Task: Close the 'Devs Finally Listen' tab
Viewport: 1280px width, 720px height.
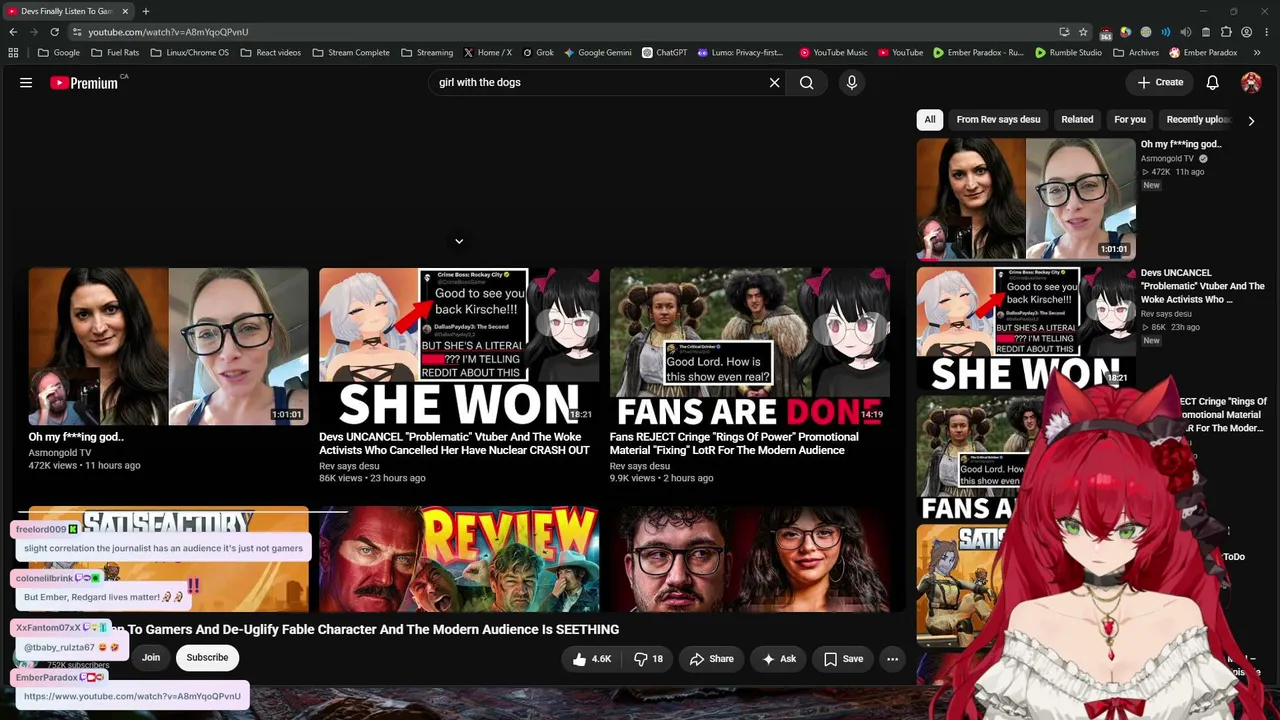Action: tap(125, 11)
